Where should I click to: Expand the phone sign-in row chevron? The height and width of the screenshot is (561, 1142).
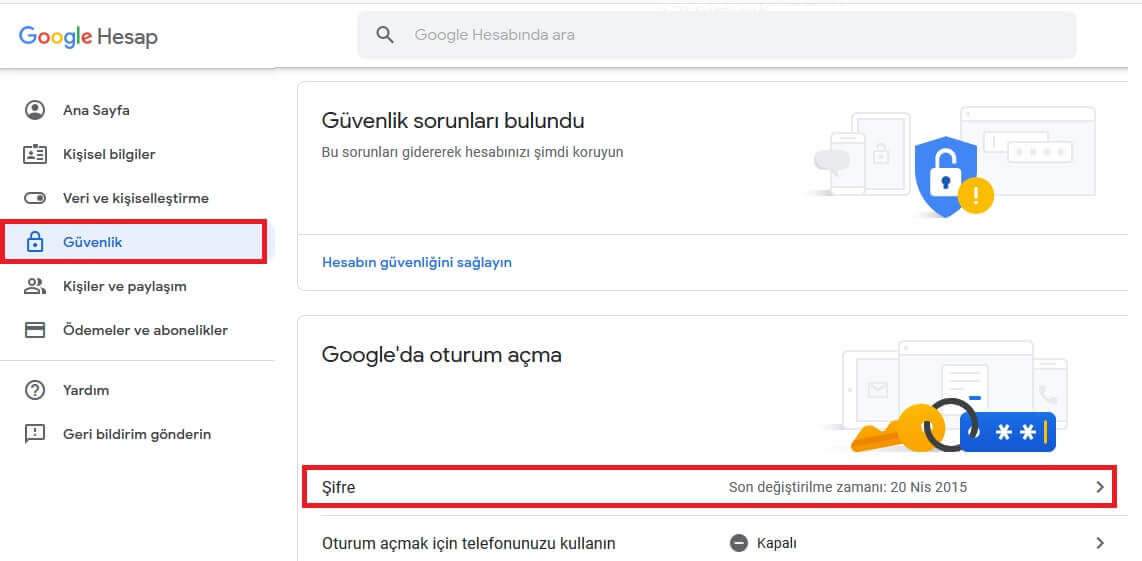(1100, 543)
